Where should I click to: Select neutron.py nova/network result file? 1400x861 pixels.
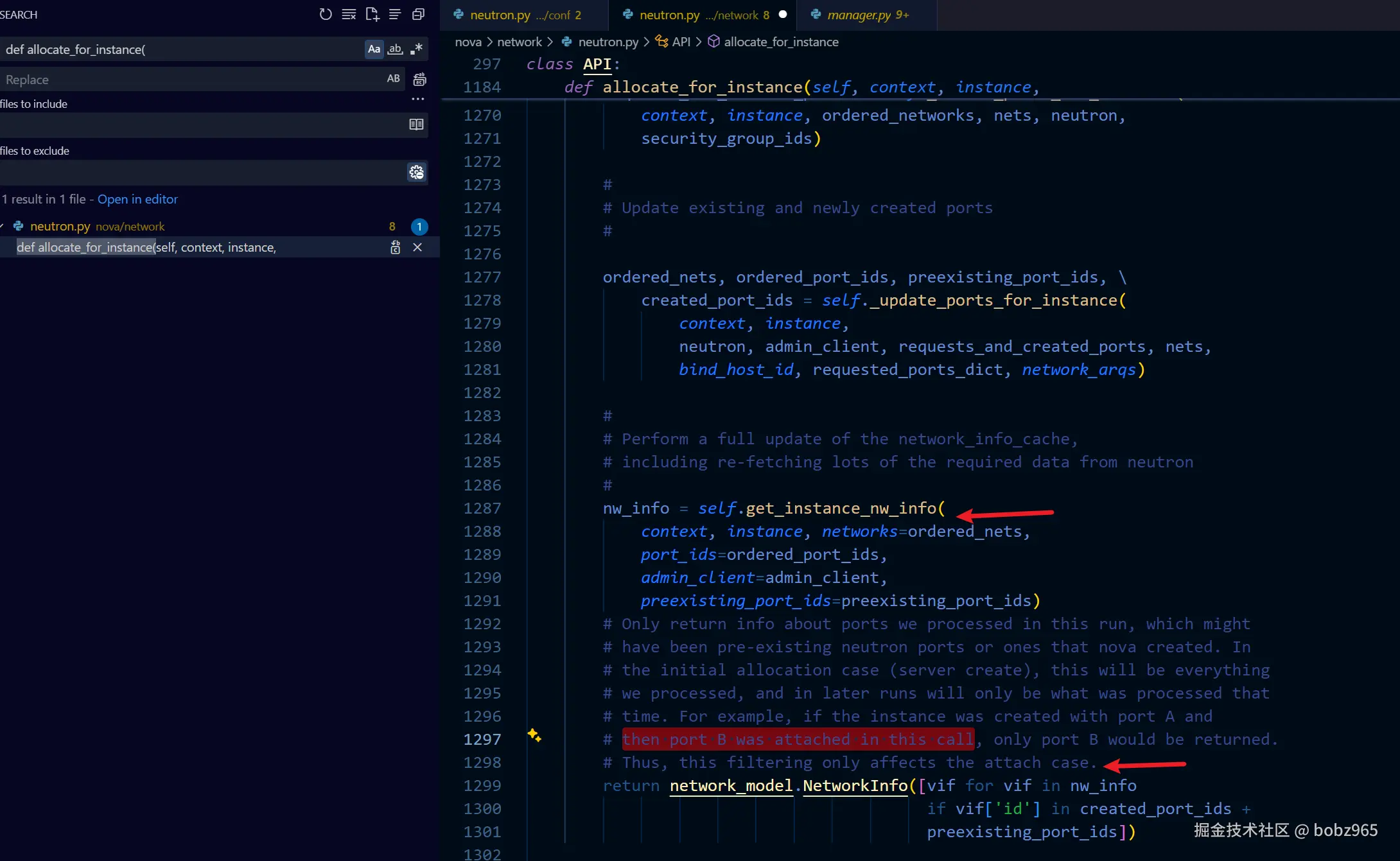click(218, 226)
